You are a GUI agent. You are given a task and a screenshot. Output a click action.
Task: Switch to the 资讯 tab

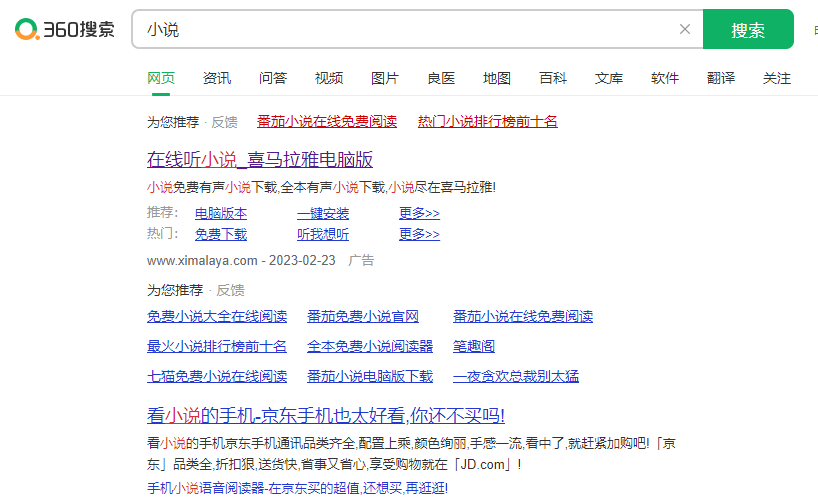click(216, 78)
